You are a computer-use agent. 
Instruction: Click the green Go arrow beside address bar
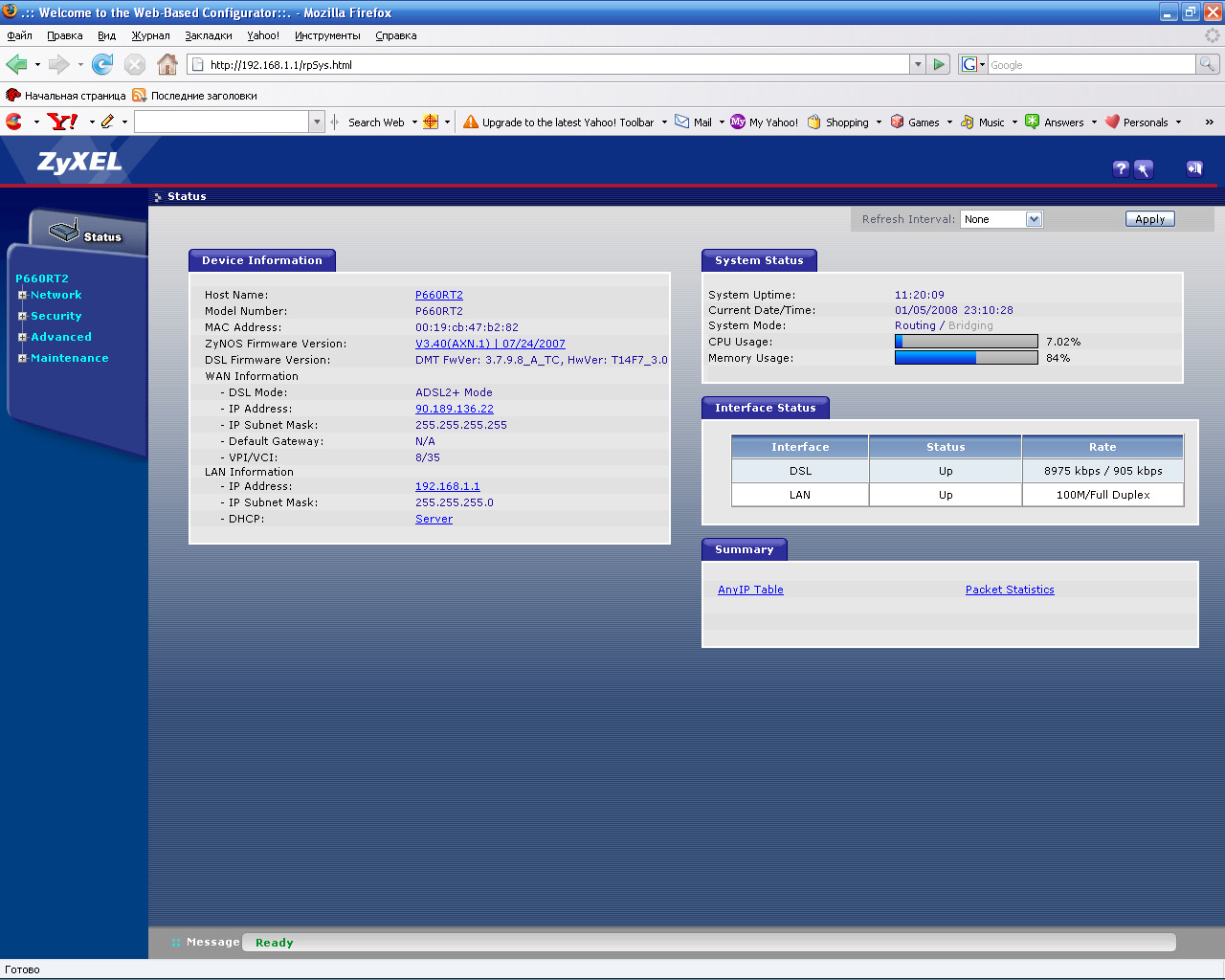coord(939,64)
